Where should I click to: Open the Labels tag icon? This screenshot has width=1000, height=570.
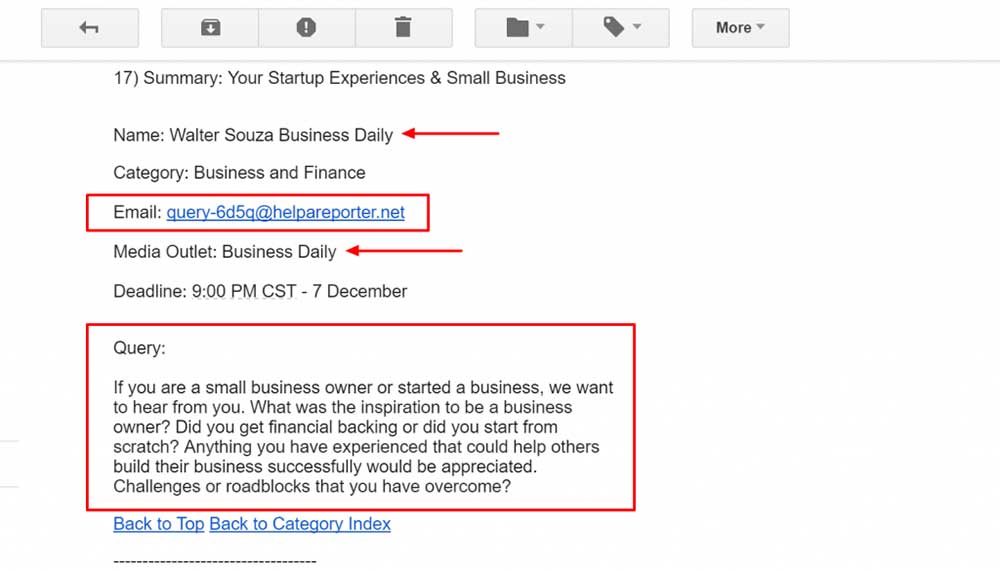[614, 27]
